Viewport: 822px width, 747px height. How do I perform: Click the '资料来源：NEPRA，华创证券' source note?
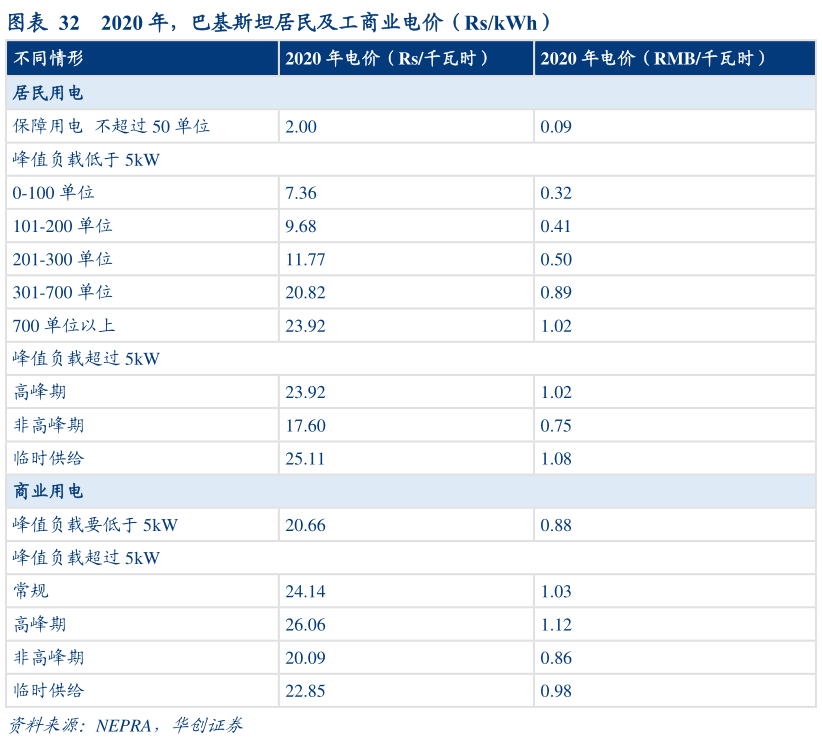[x=126, y=725]
